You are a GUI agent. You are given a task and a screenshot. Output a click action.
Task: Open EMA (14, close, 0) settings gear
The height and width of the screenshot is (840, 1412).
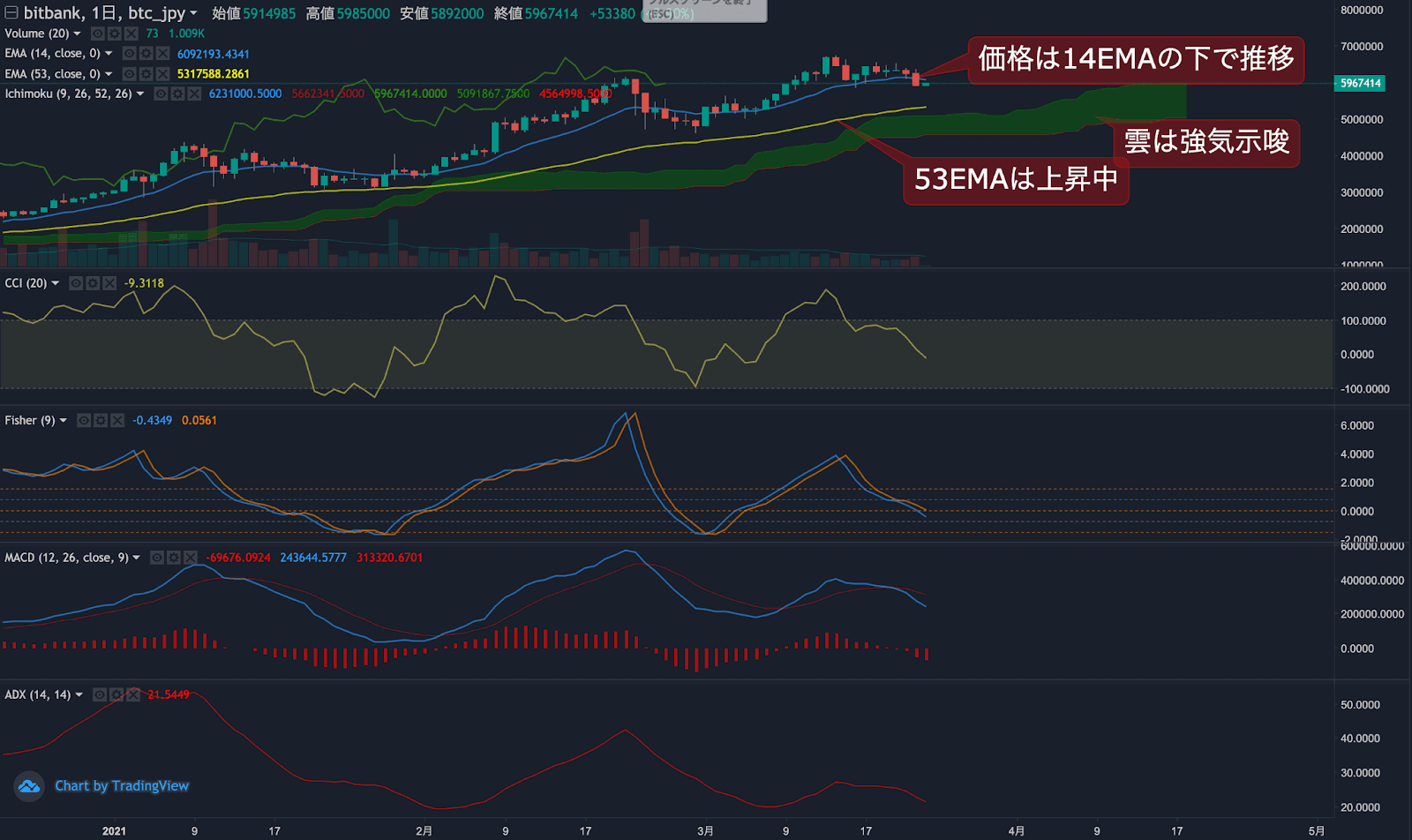pos(146,53)
